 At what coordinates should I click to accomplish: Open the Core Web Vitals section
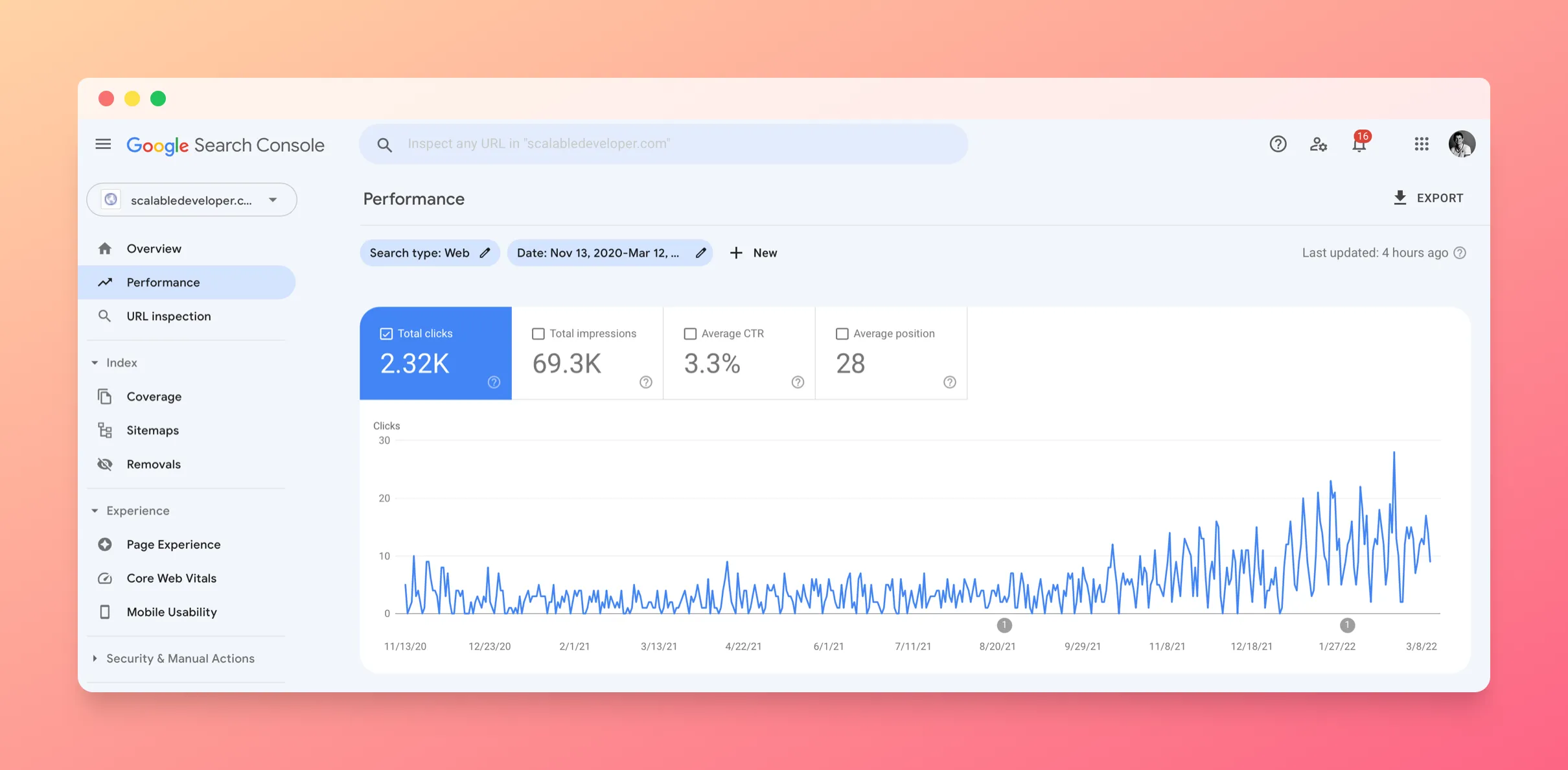tap(171, 578)
